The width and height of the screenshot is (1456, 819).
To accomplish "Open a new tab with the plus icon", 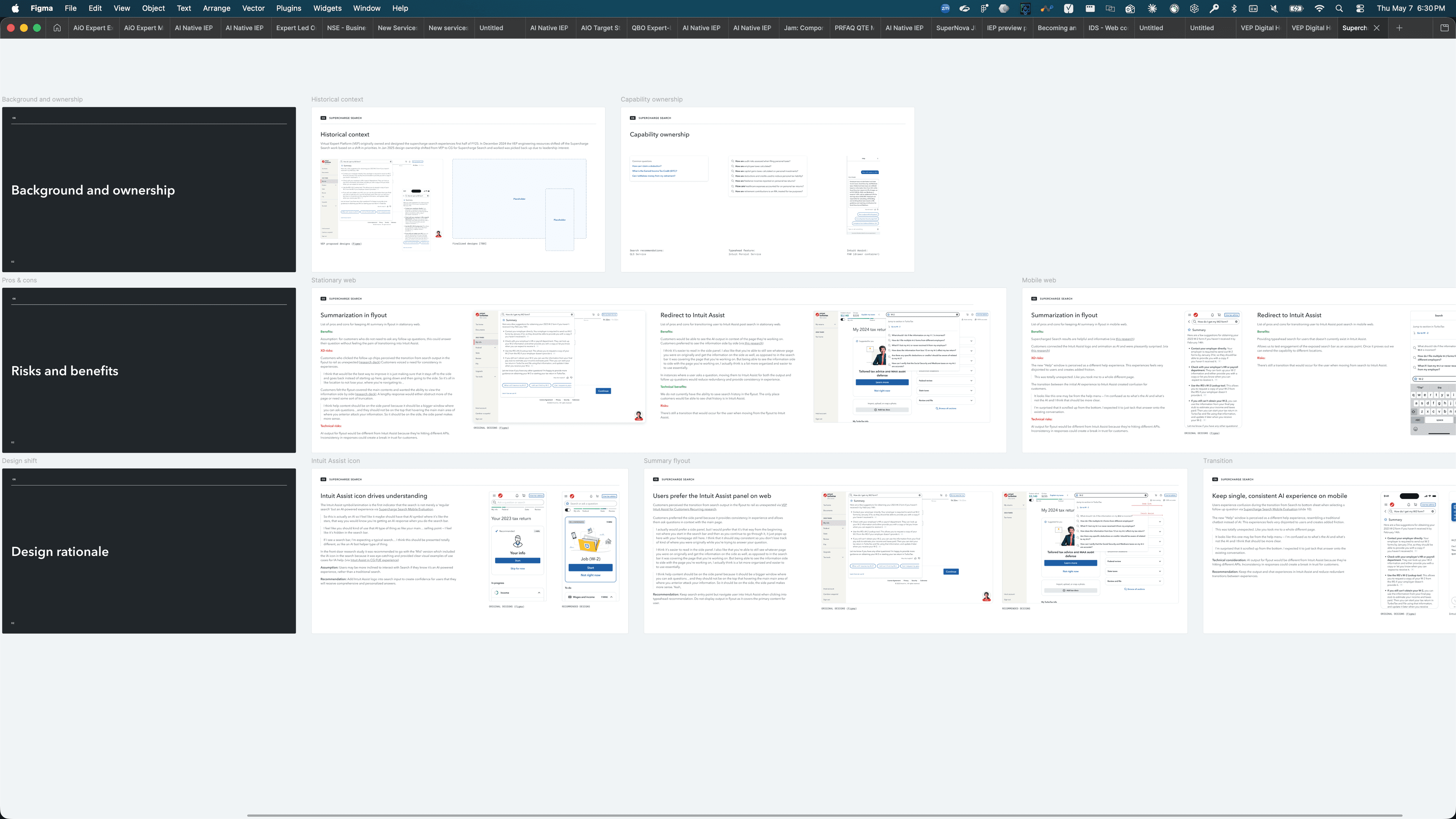I will pos(1399,28).
